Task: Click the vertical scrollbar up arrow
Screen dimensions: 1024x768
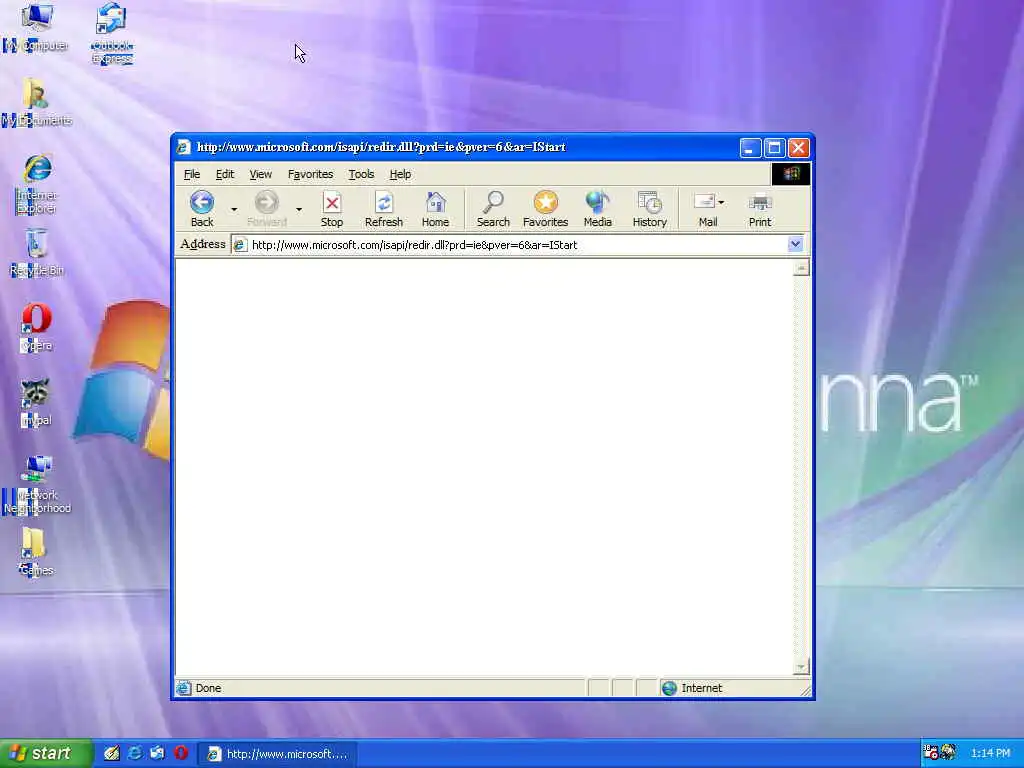Action: click(801, 268)
